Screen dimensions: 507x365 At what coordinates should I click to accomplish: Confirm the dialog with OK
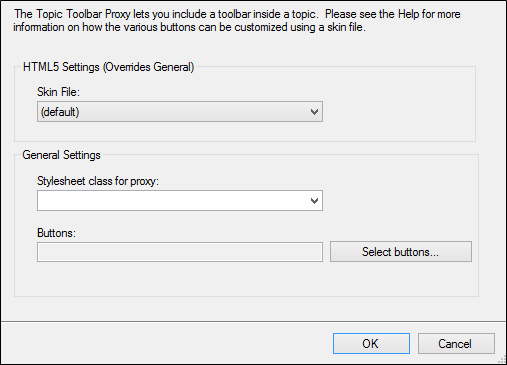[371, 343]
